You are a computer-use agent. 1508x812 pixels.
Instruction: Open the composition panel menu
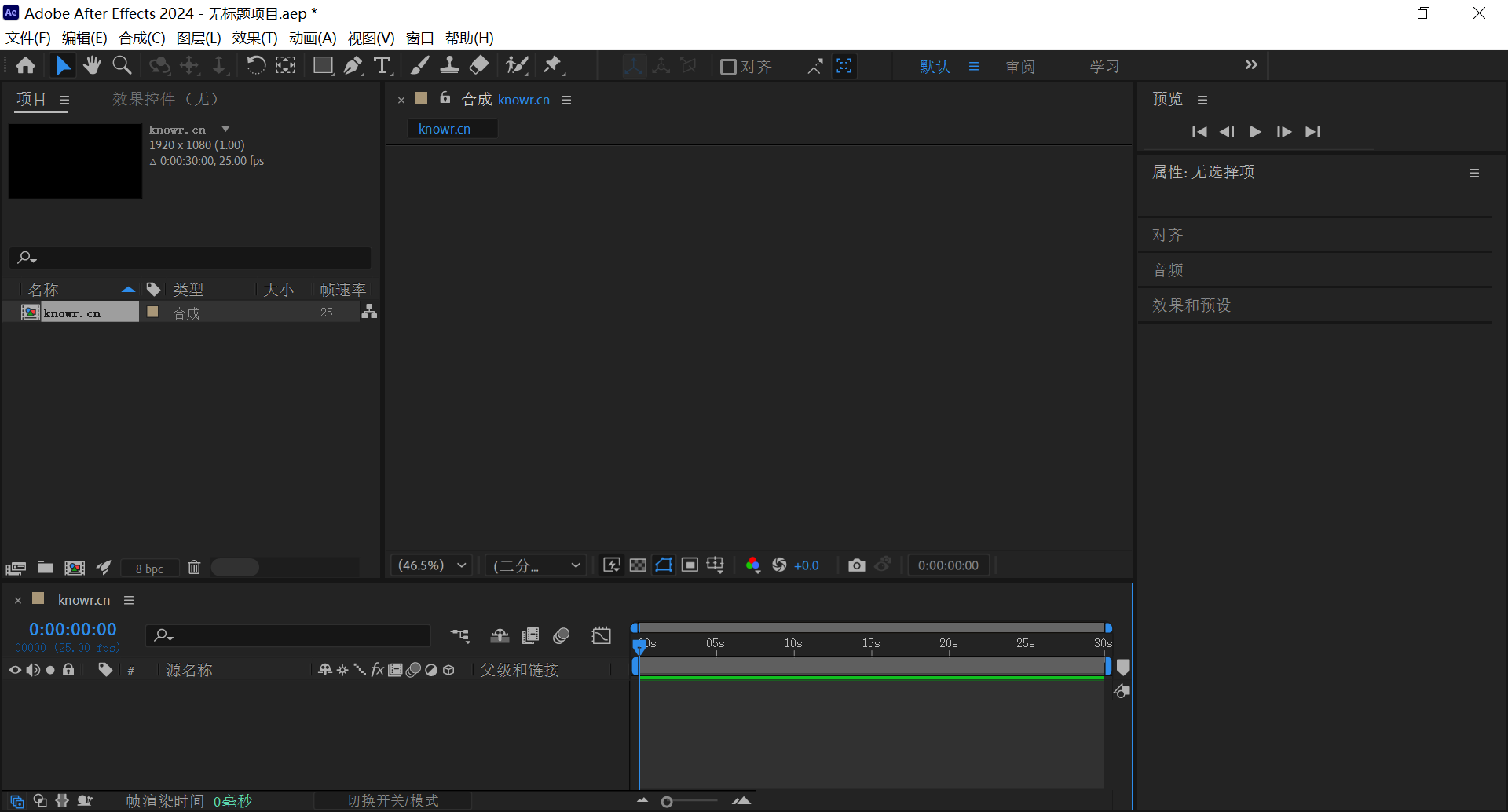566,100
